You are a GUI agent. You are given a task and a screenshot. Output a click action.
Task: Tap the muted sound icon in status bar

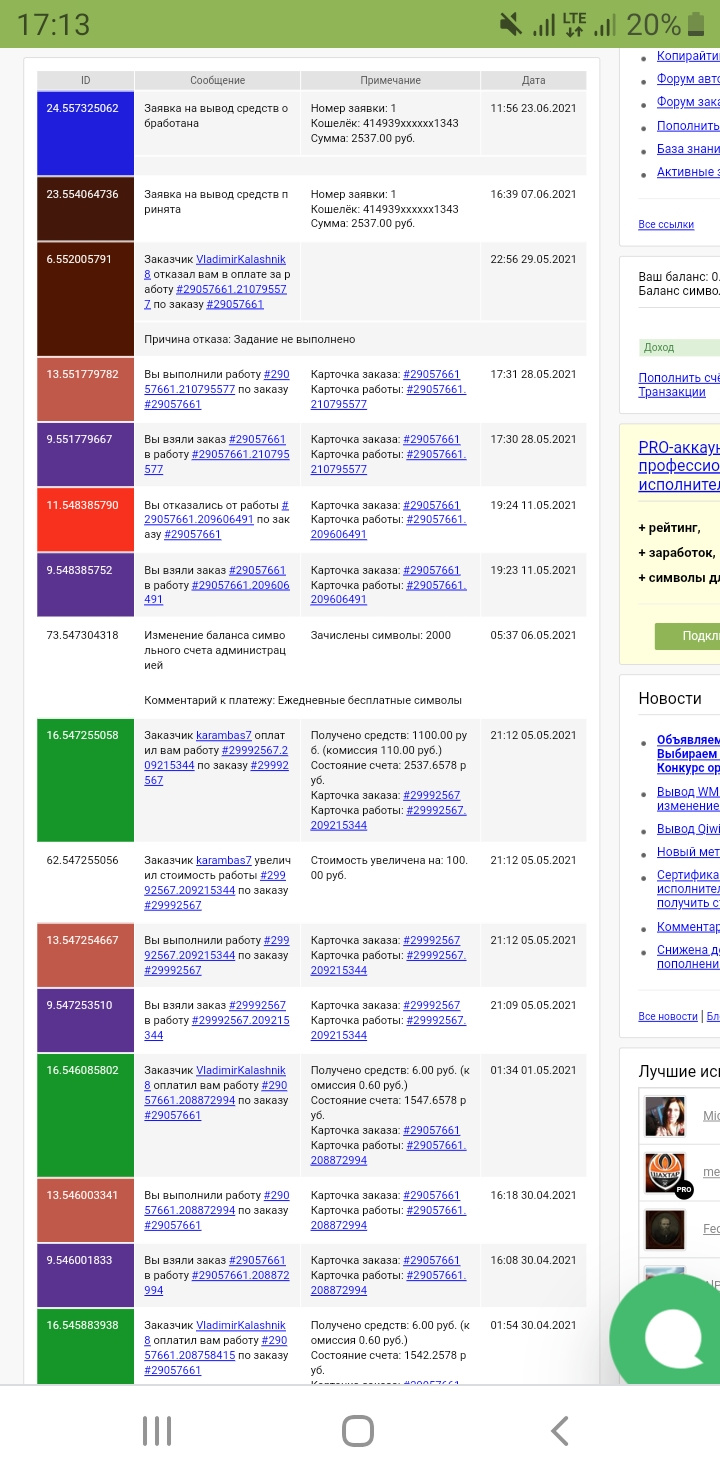(x=510, y=24)
